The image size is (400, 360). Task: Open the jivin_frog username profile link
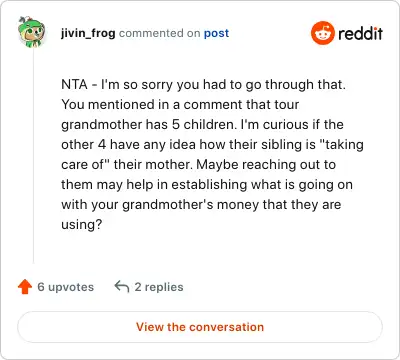(88, 33)
